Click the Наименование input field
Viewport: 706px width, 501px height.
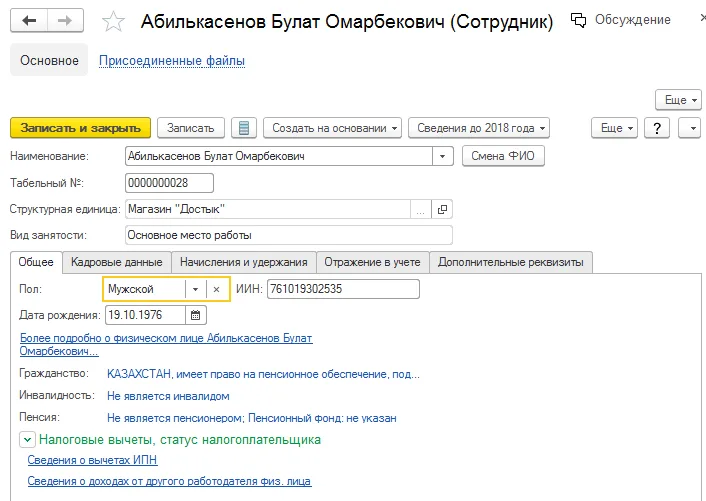(x=279, y=156)
